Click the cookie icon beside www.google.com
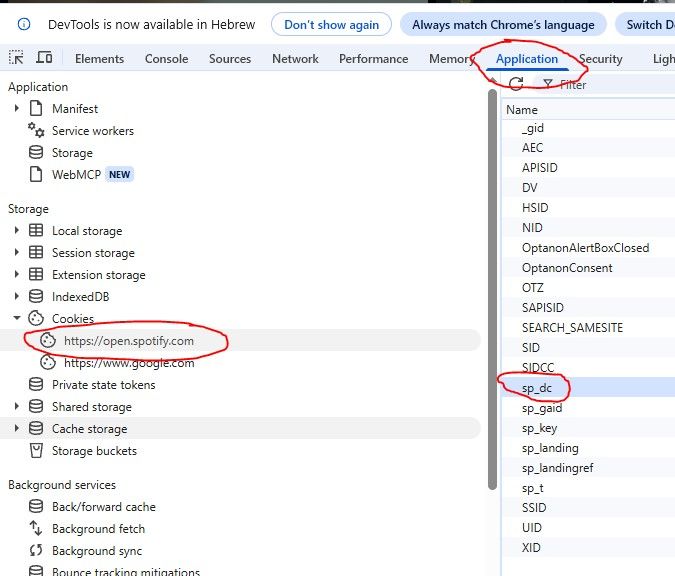The width and height of the screenshot is (675, 576). [48, 362]
